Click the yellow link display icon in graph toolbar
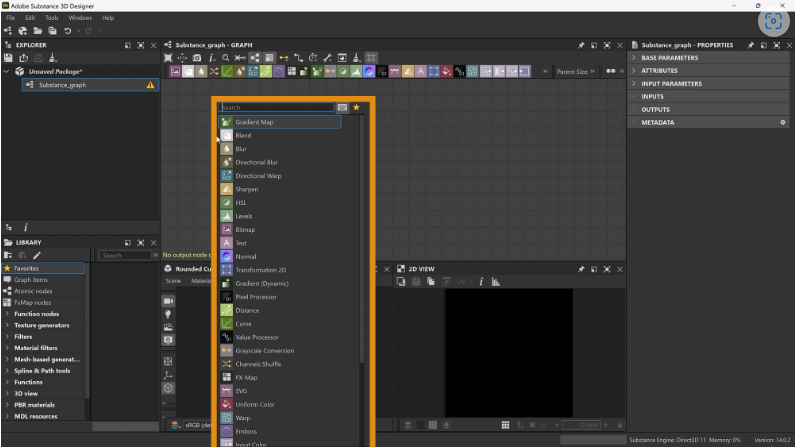Screen dimensions: 795x448 click(x=284, y=58)
